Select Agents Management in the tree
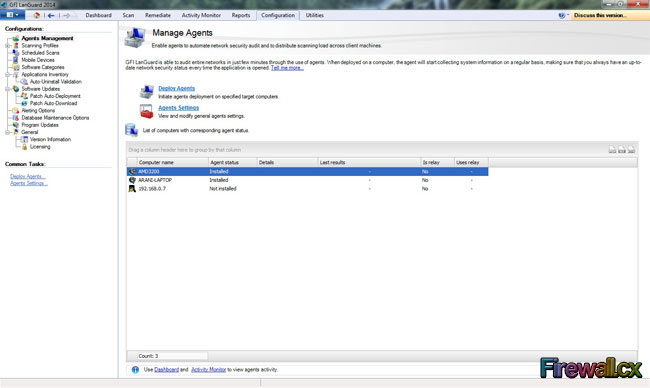 (47, 38)
